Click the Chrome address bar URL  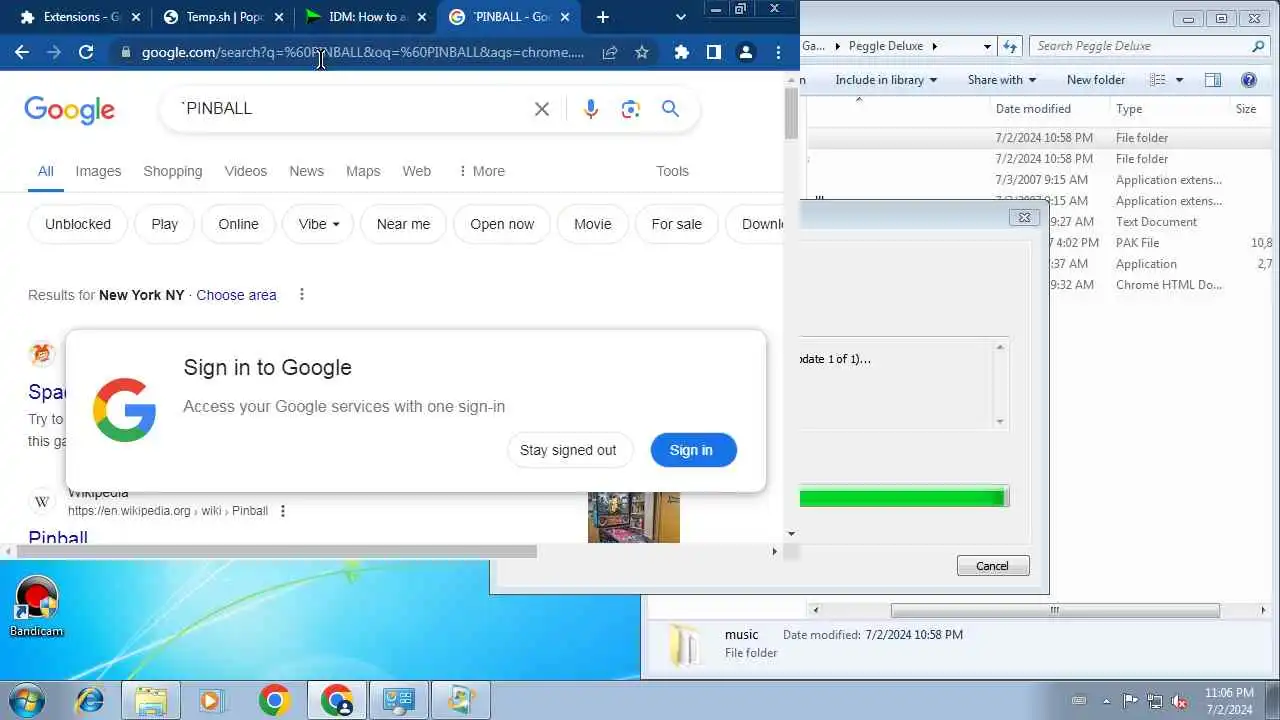coord(362,52)
